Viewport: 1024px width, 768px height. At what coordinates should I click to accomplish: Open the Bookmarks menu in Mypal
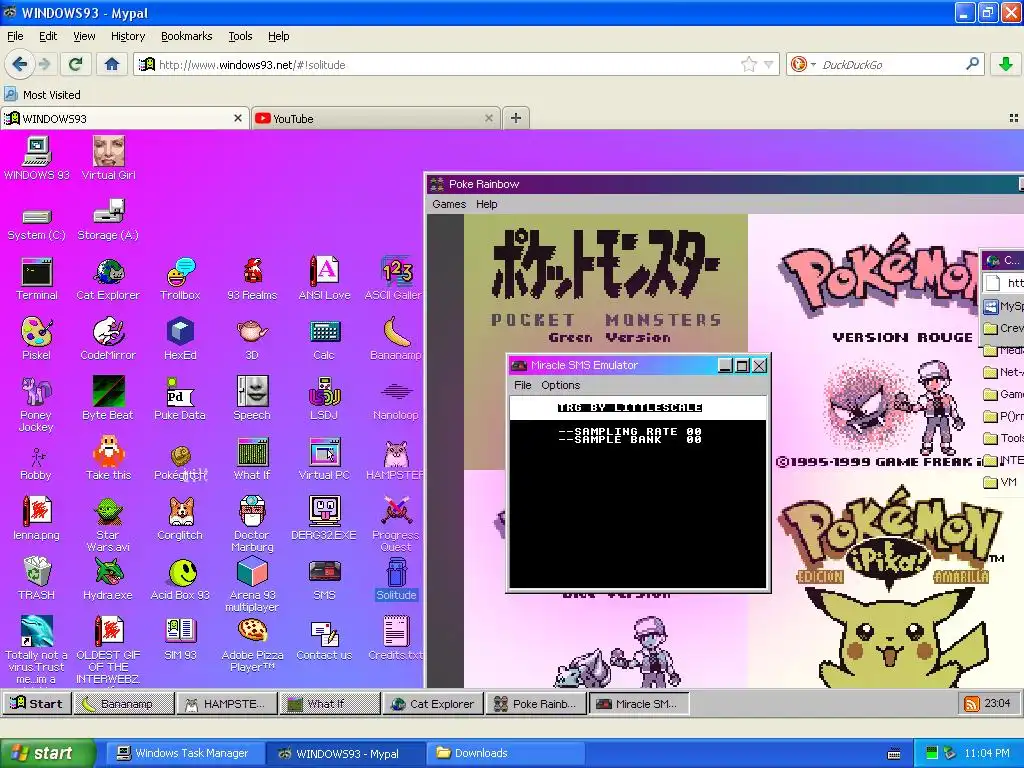tap(187, 36)
